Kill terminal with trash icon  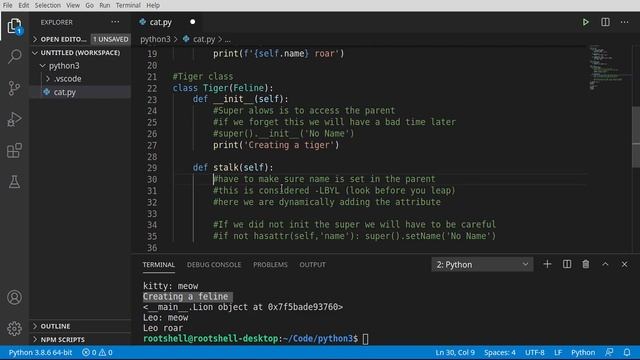click(586, 264)
